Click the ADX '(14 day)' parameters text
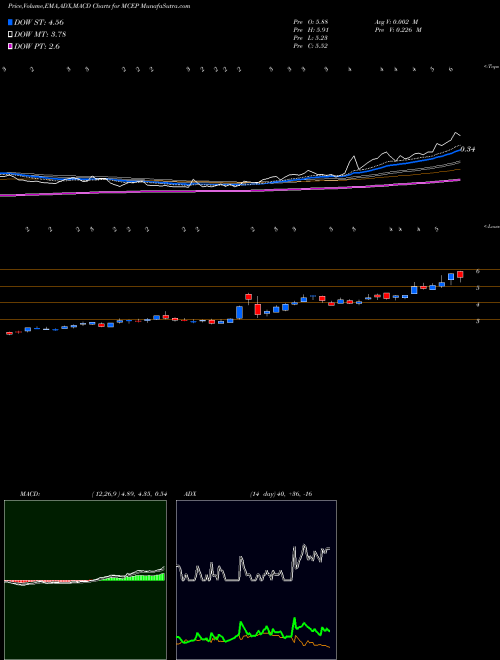The image size is (500, 660). click(x=263, y=494)
